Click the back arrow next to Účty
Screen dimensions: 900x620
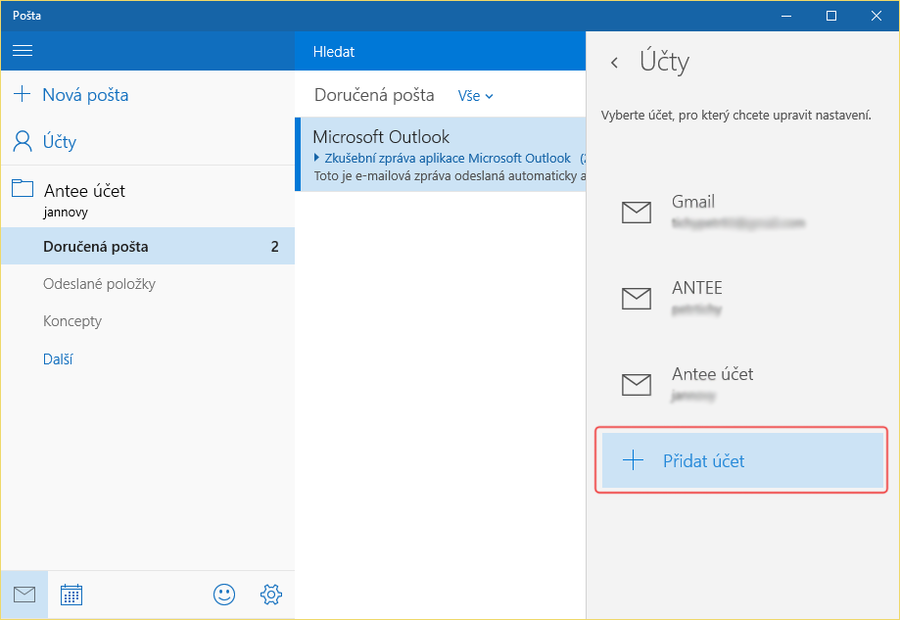click(614, 62)
